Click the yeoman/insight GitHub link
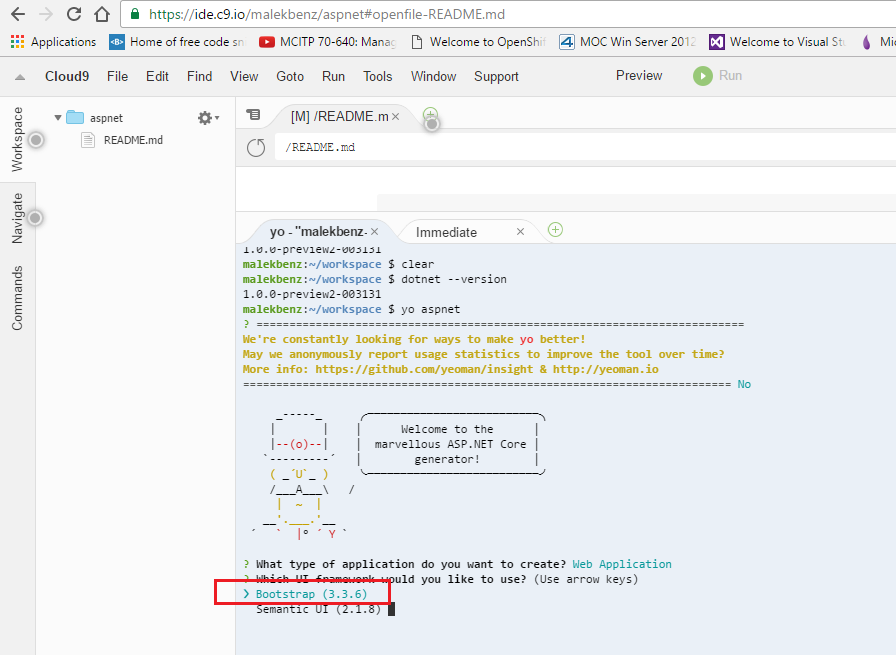The height and width of the screenshot is (655, 896). (x=424, y=369)
